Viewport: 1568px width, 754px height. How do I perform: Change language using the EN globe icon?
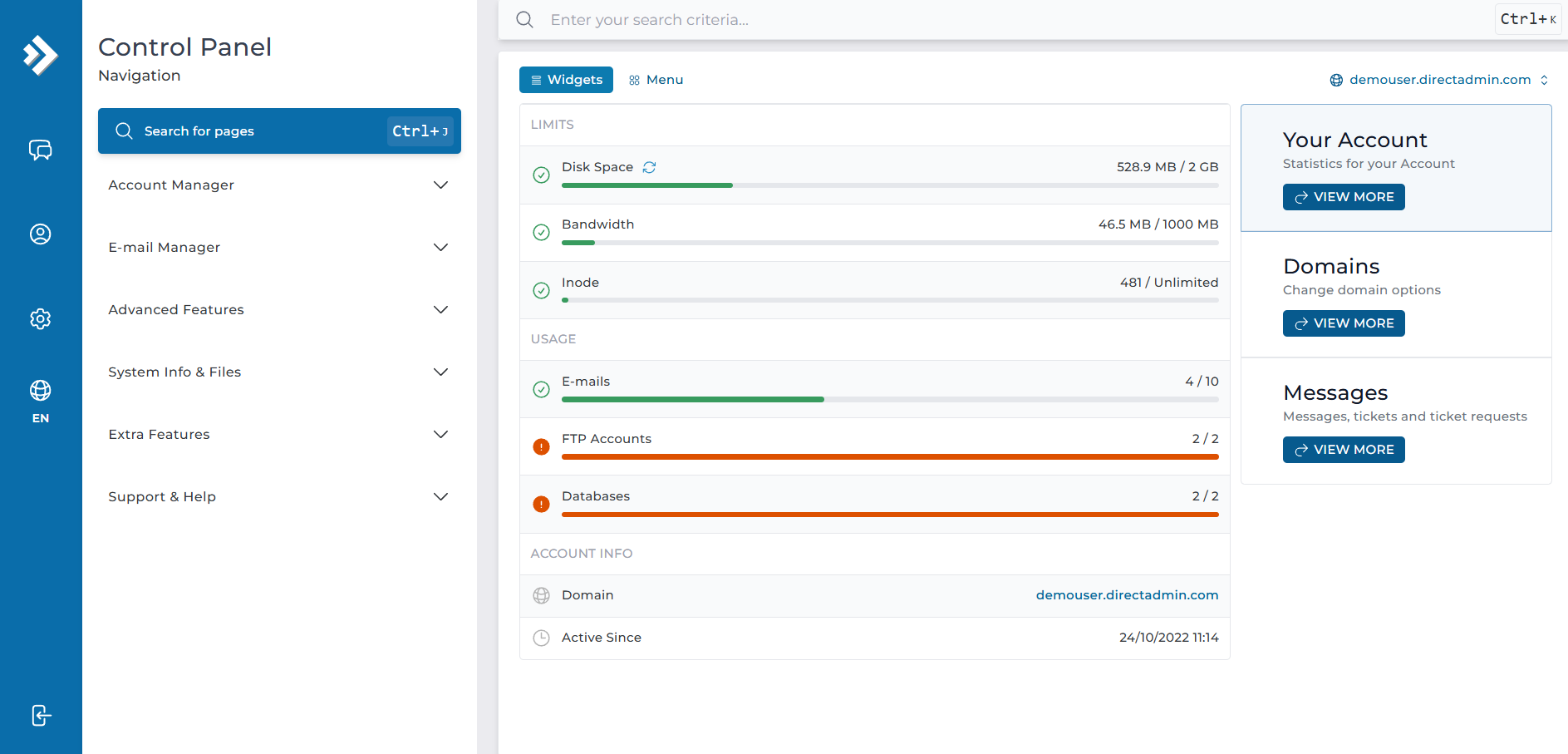(x=40, y=402)
